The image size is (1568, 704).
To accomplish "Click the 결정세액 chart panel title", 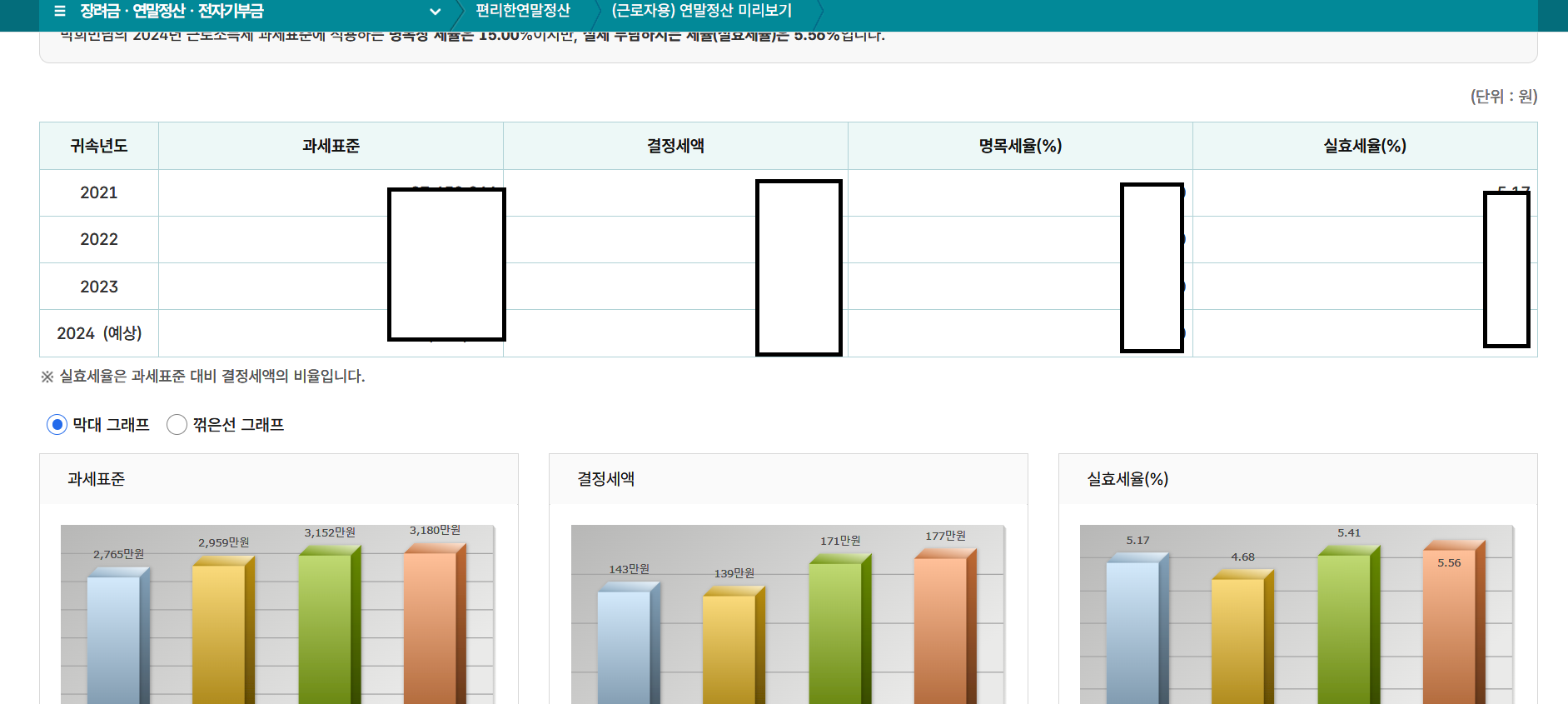I will [606, 479].
